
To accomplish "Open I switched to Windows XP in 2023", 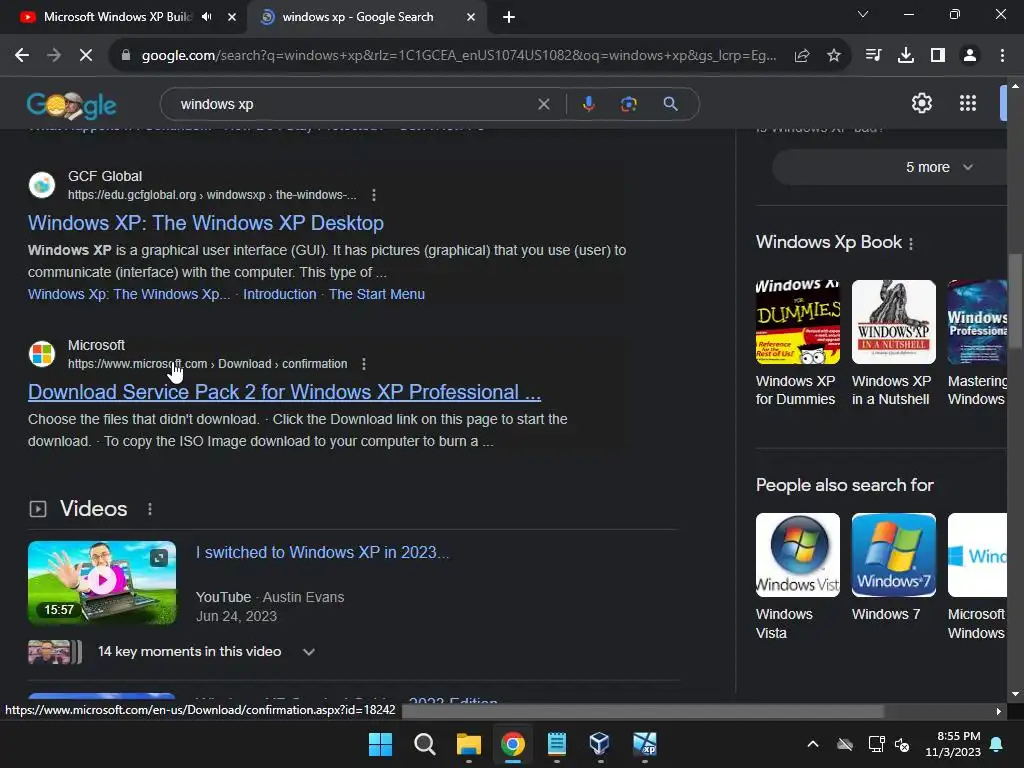I will [323, 552].
